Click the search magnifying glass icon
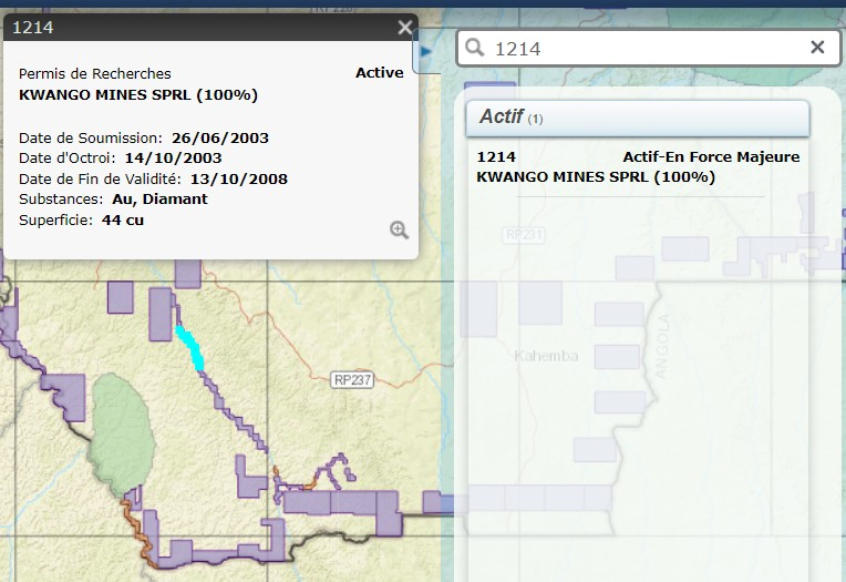 tap(475, 48)
